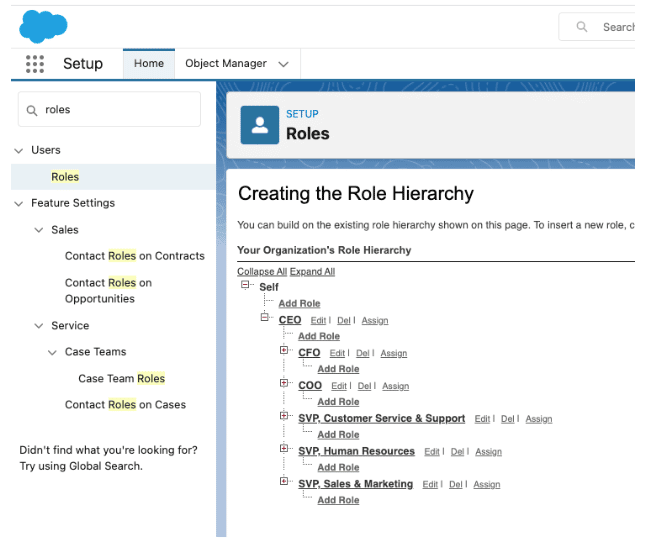Click Add Role under SVP, Sales & Marketing
Screen dimensions: 647x551
pos(338,500)
